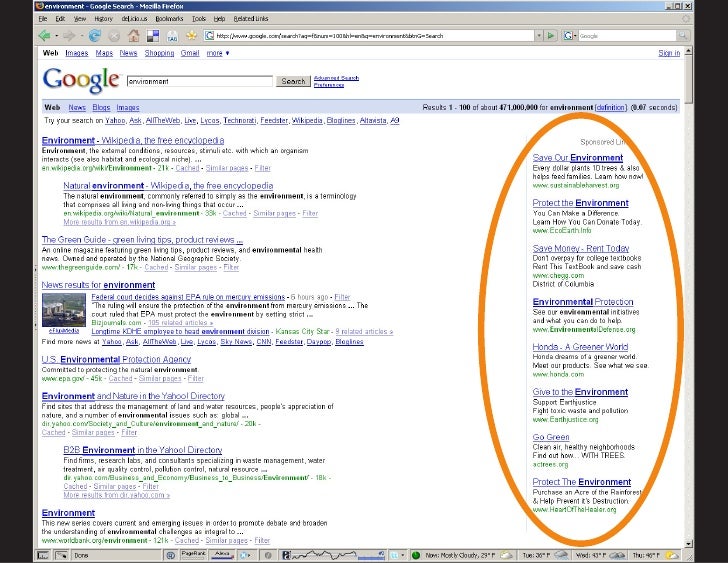Viewport: 728px width, 563px height.
Task: Open the Related Links menu
Action: [251, 19]
